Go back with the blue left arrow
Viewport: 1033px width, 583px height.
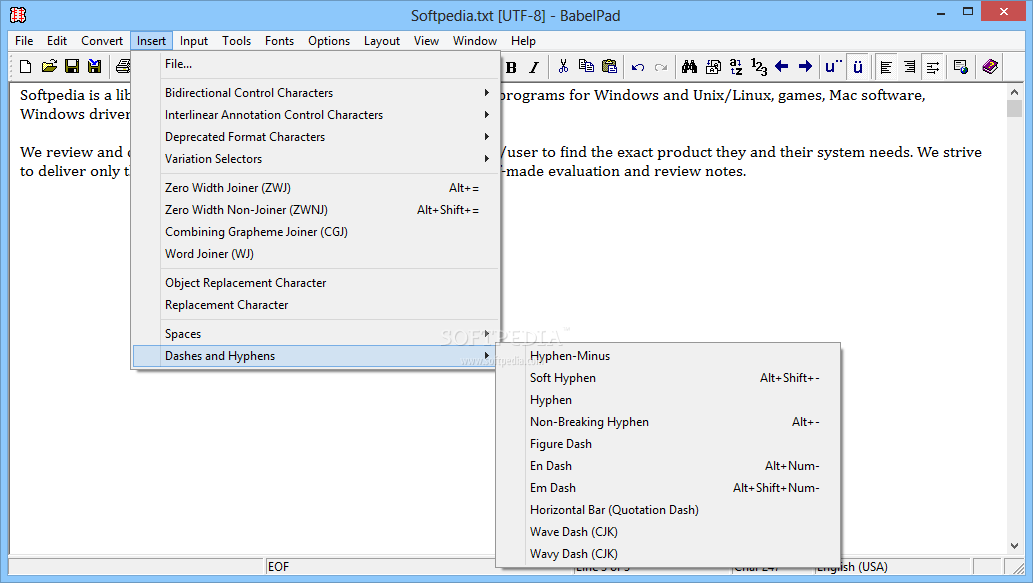click(782, 67)
